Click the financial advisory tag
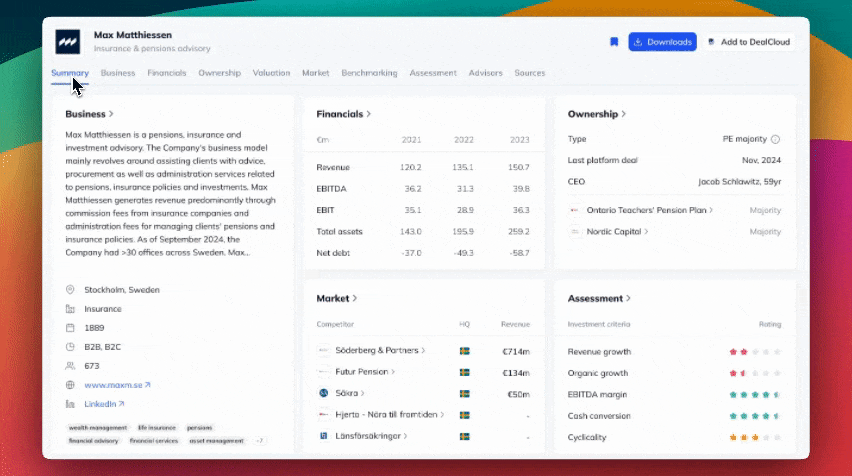This screenshot has width=852, height=476. coord(93,441)
